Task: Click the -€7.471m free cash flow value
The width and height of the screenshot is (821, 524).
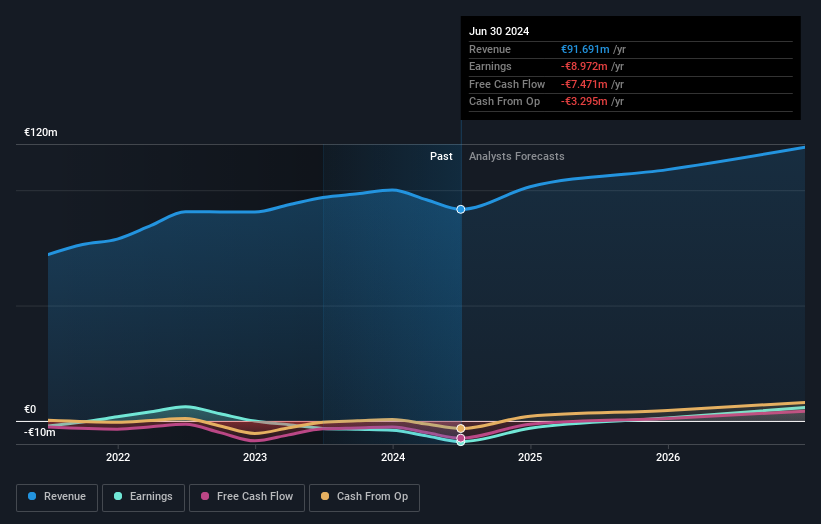Action: coord(584,84)
